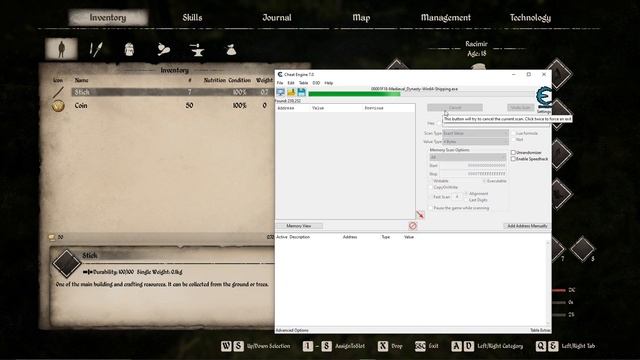Click the Cancel scan button
This screenshot has width=640, height=360.
pos(455,108)
